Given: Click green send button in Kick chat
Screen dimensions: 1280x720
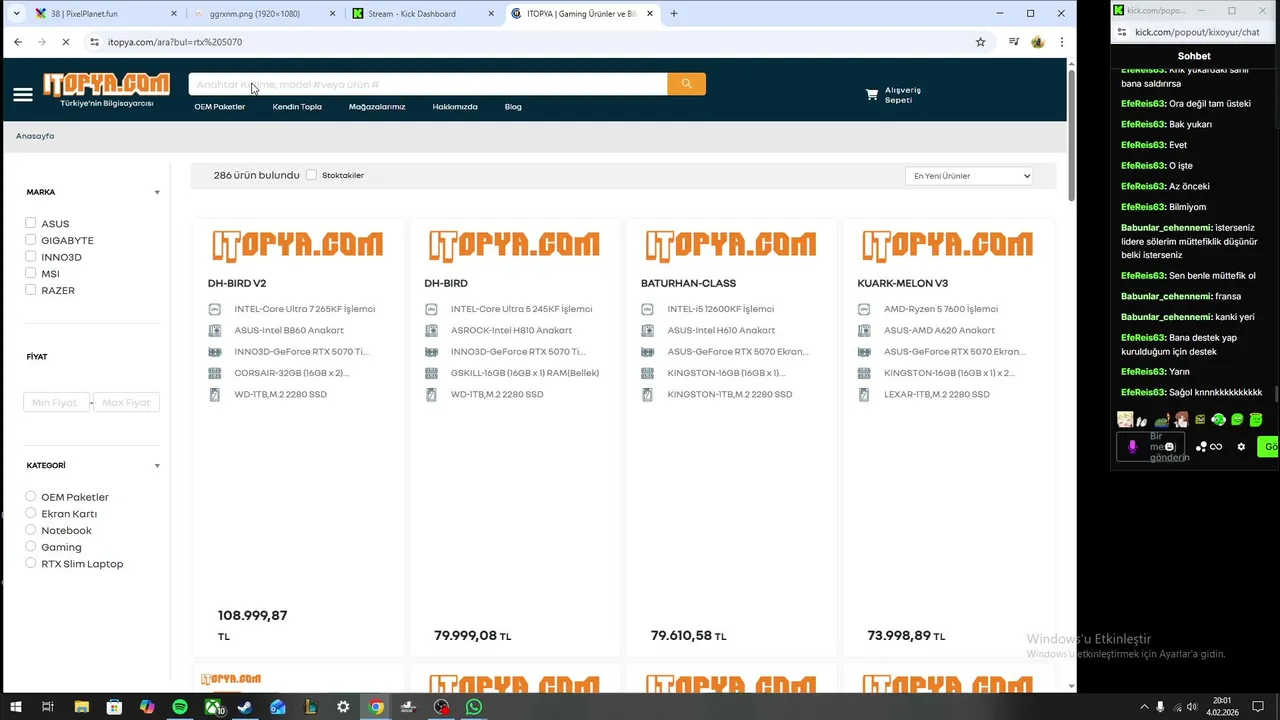Looking at the screenshot, I should tap(1268, 446).
